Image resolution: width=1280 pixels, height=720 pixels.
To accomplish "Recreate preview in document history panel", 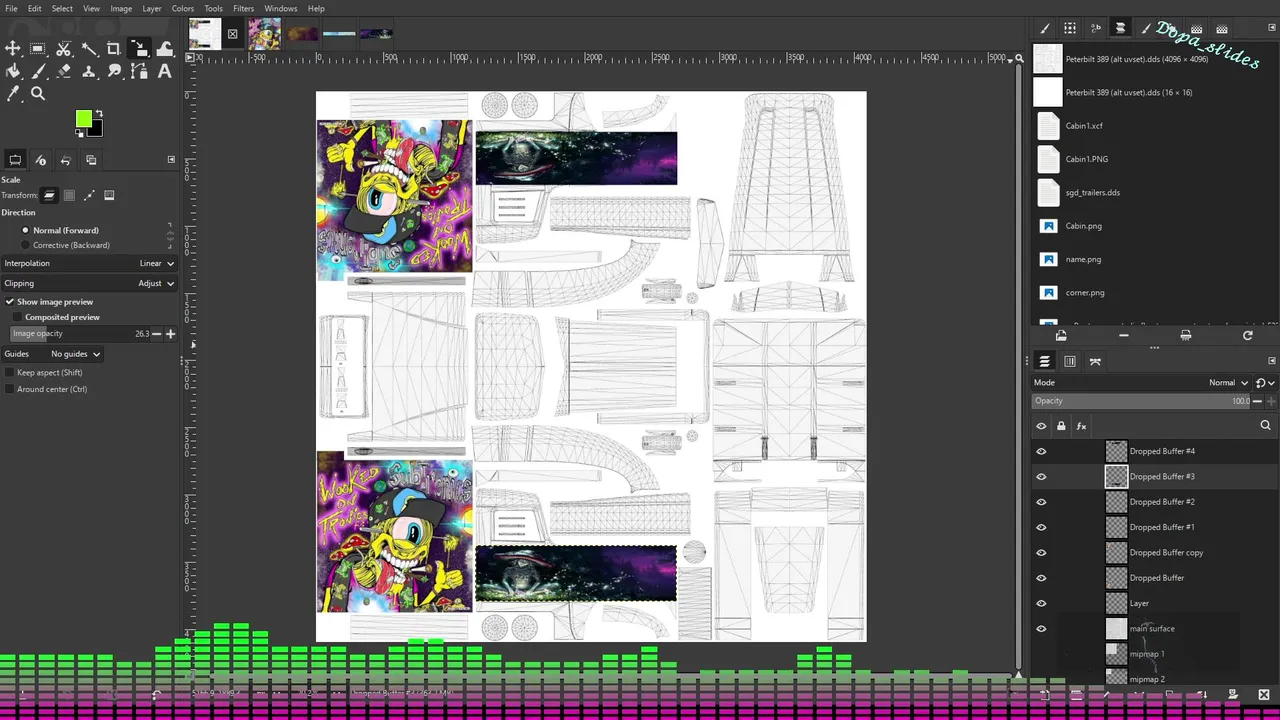I will coord(1248,336).
